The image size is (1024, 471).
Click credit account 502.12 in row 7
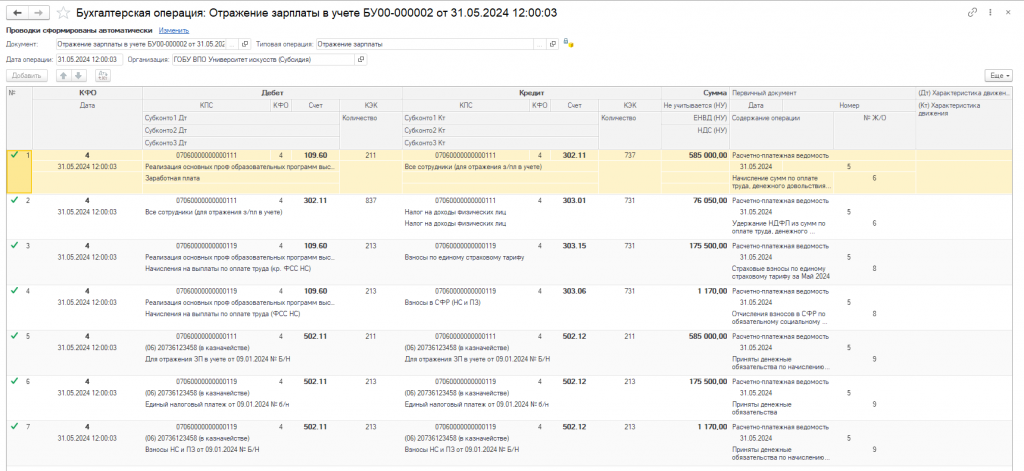click(575, 426)
